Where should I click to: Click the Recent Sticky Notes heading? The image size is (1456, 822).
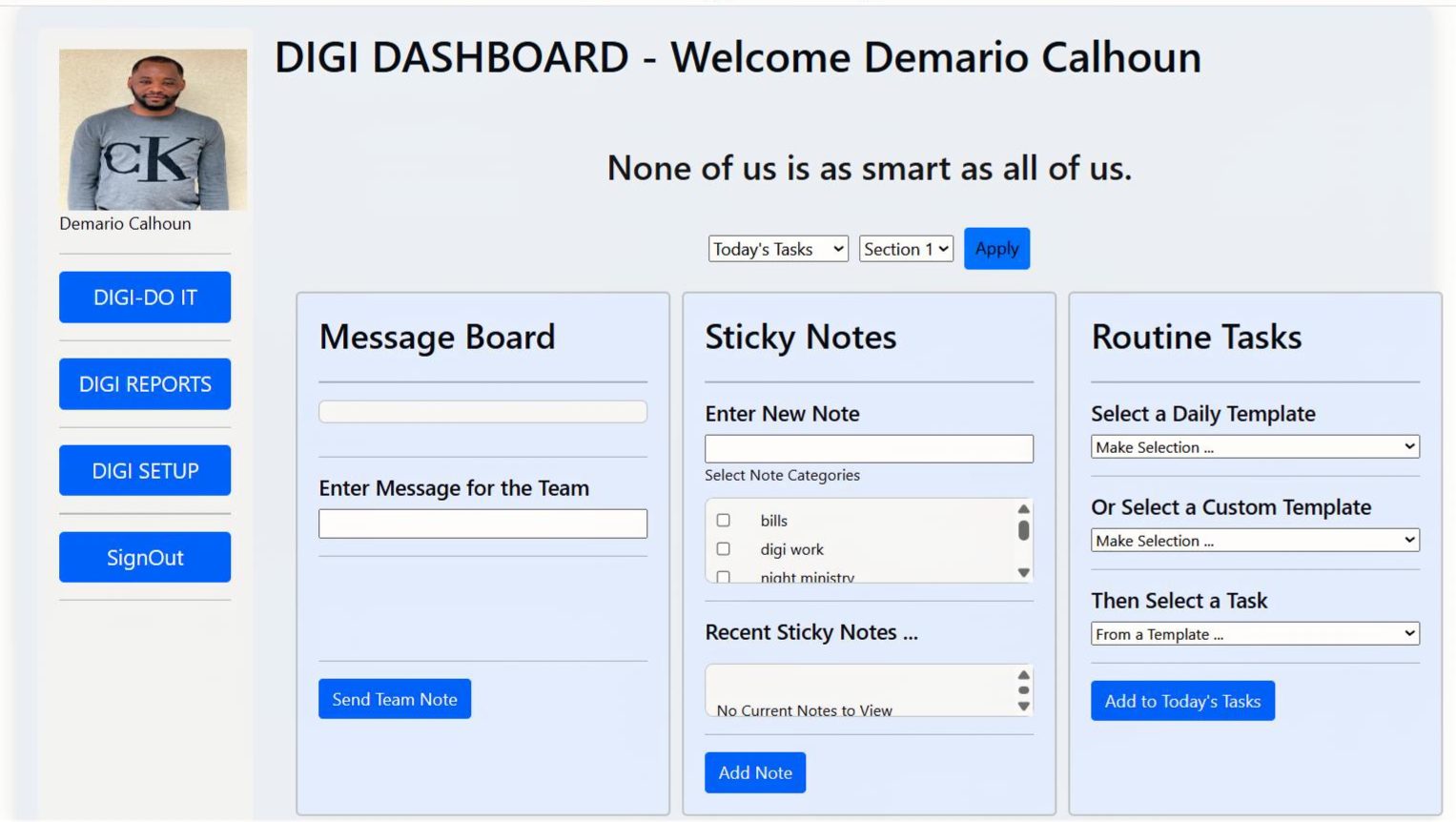pos(811,632)
